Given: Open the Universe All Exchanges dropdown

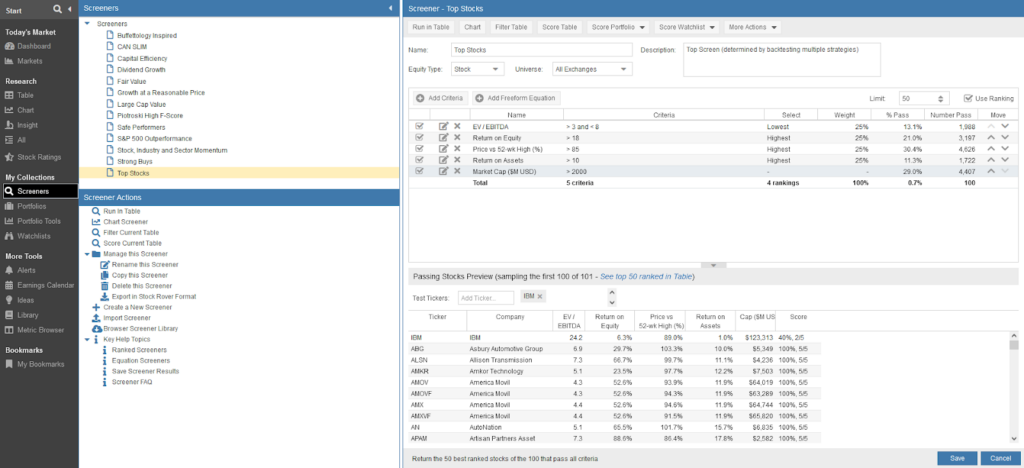Looking at the screenshot, I should click(x=591, y=69).
